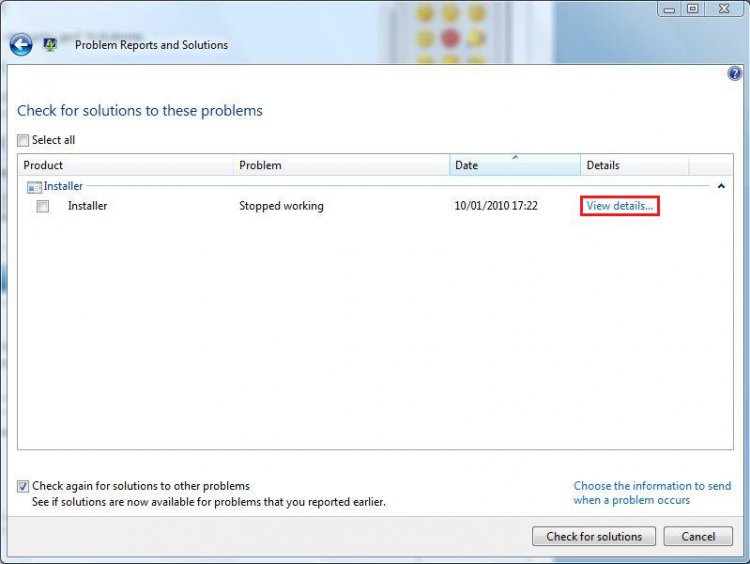
Task: Open help via the question mark icon
Action: (x=735, y=74)
